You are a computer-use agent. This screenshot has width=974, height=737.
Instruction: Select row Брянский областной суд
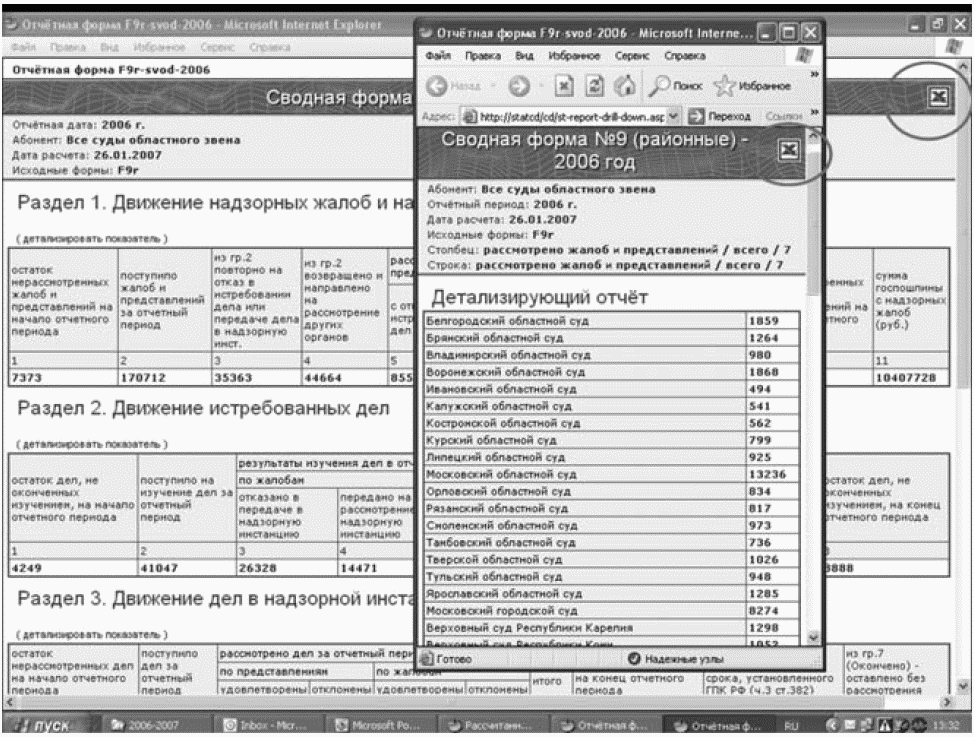pos(611,338)
